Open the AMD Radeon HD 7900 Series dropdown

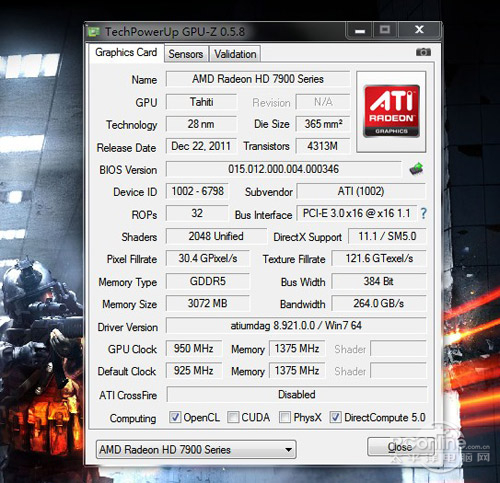(196, 450)
